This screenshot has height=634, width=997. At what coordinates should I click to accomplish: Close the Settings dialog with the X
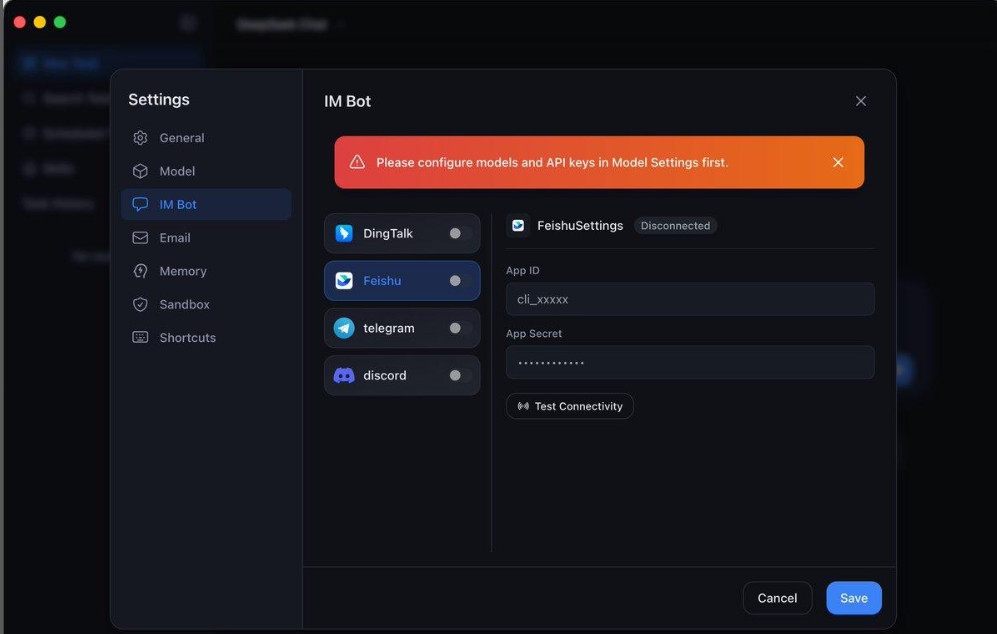tap(861, 101)
